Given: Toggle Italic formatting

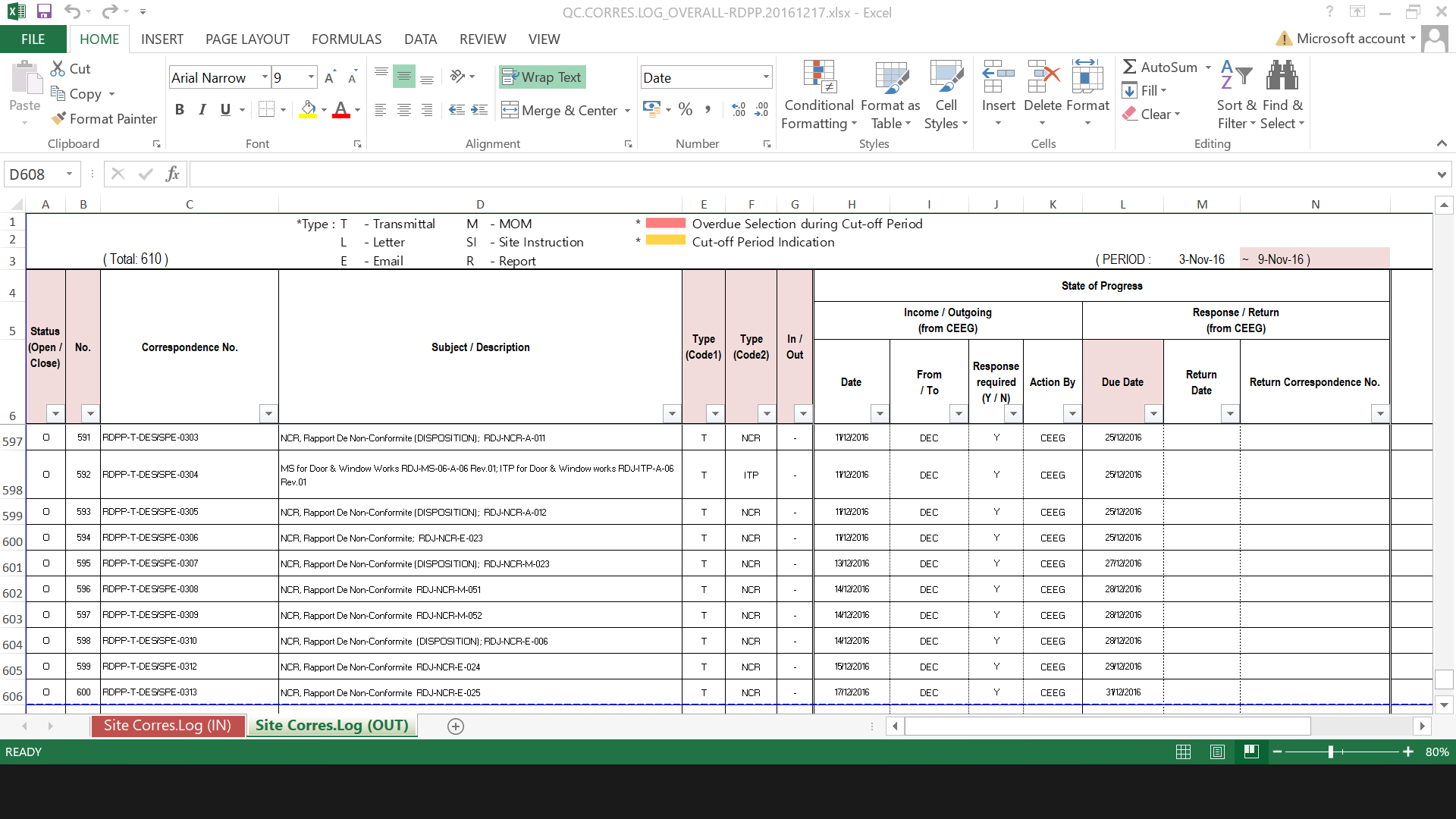Looking at the screenshot, I should (202, 110).
